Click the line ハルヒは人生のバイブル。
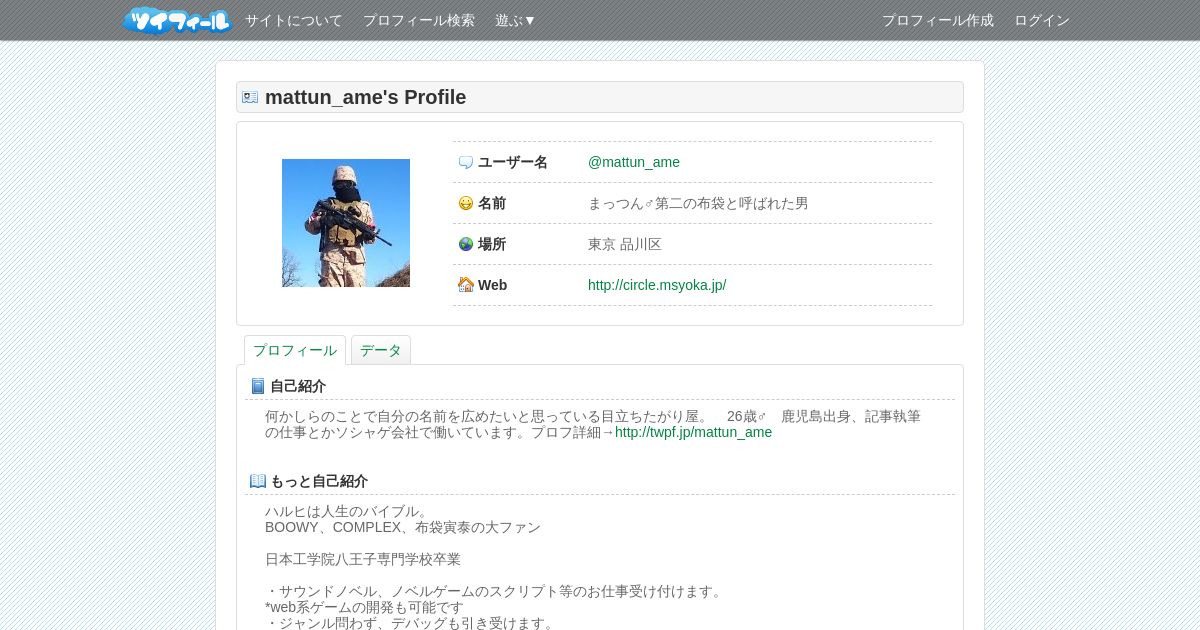This screenshot has height=630, width=1200. tap(347, 511)
